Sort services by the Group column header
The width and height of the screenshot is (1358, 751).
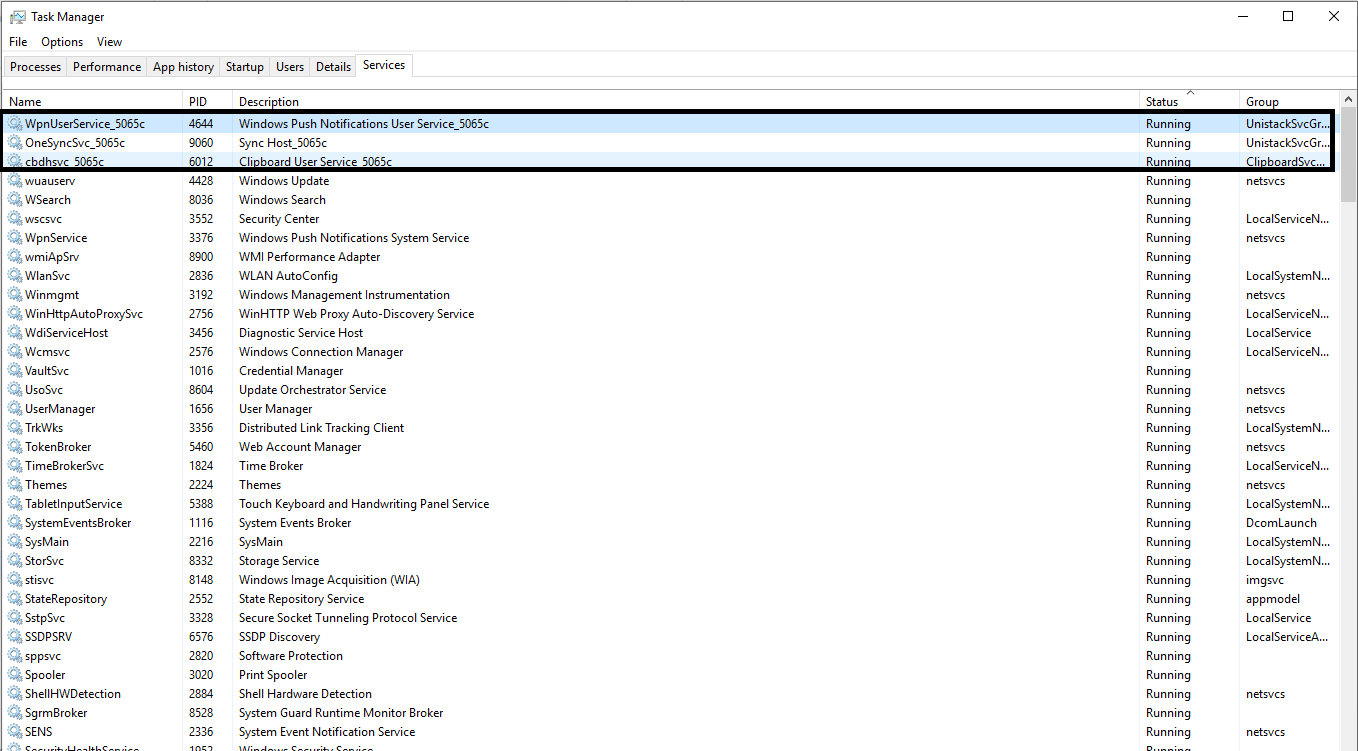coord(1289,101)
